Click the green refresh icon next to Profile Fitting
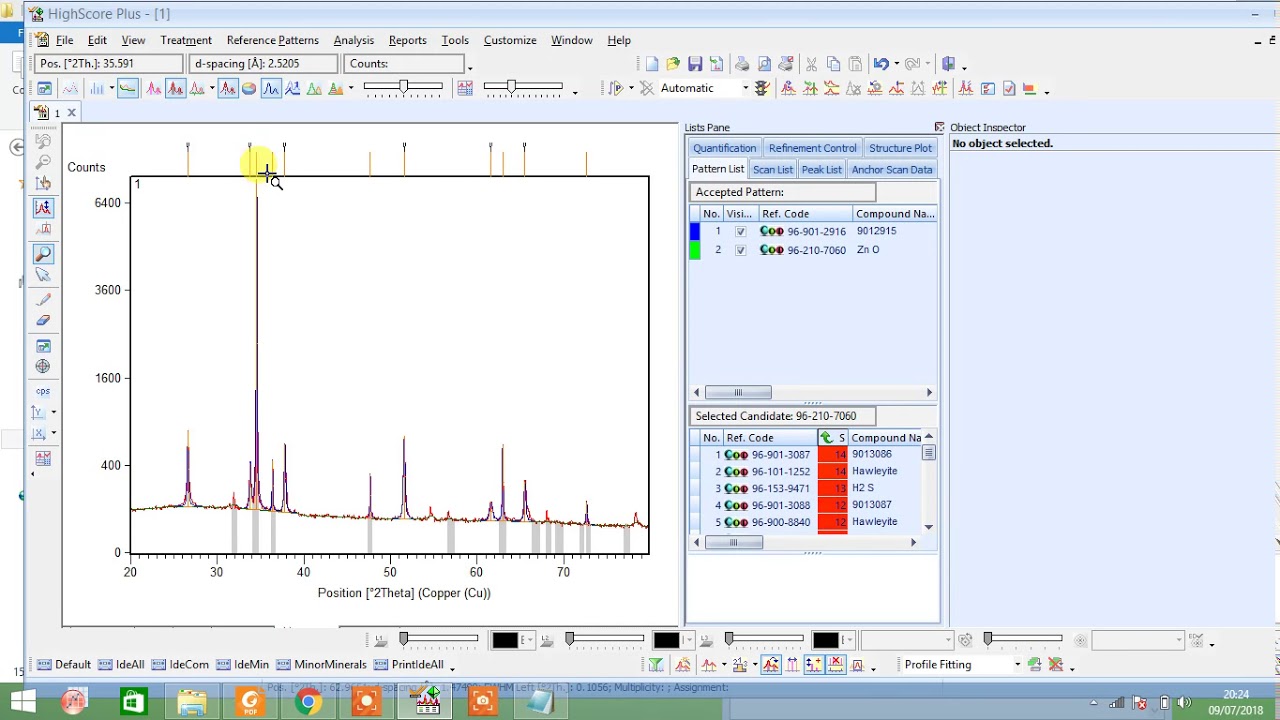1280x720 pixels. tap(1034, 665)
